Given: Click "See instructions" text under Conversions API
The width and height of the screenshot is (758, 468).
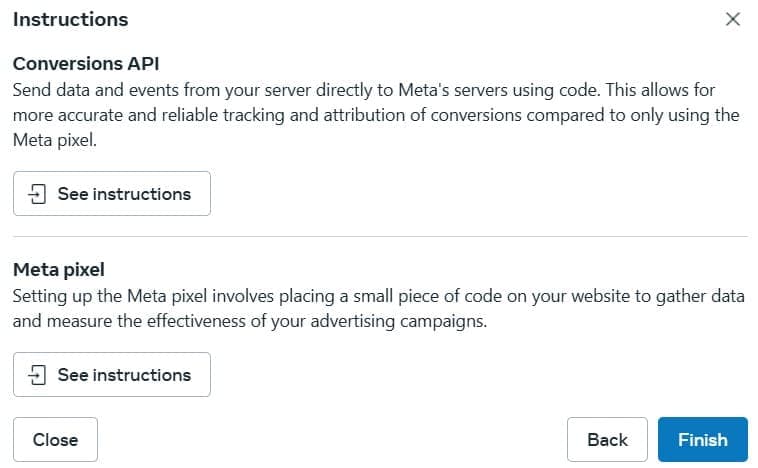Looking at the screenshot, I should click(124, 194).
